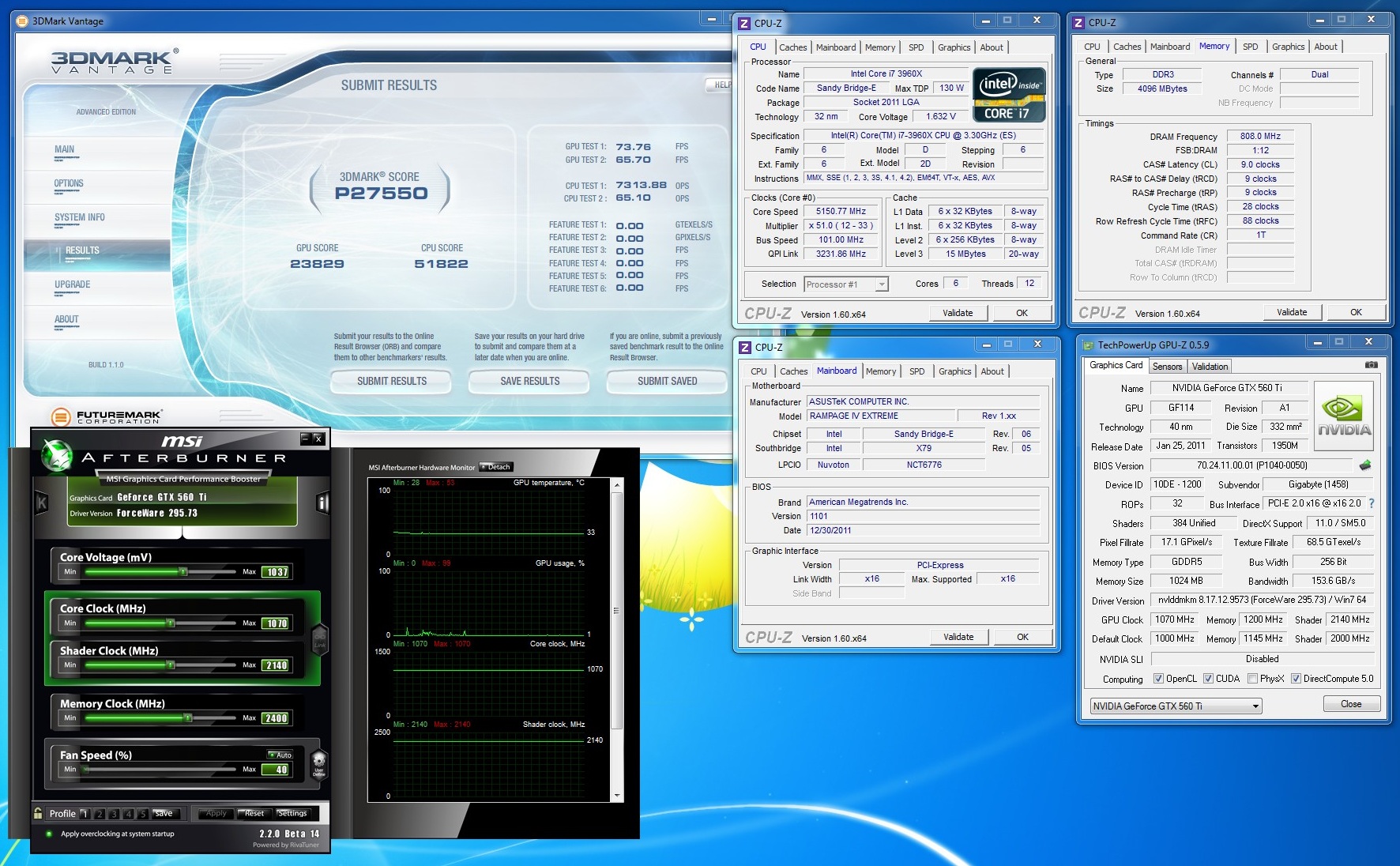The width and height of the screenshot is (1400, 866).
Task: Click the Kombustor K button in Afterburner
Action: [x=42, y=503]
